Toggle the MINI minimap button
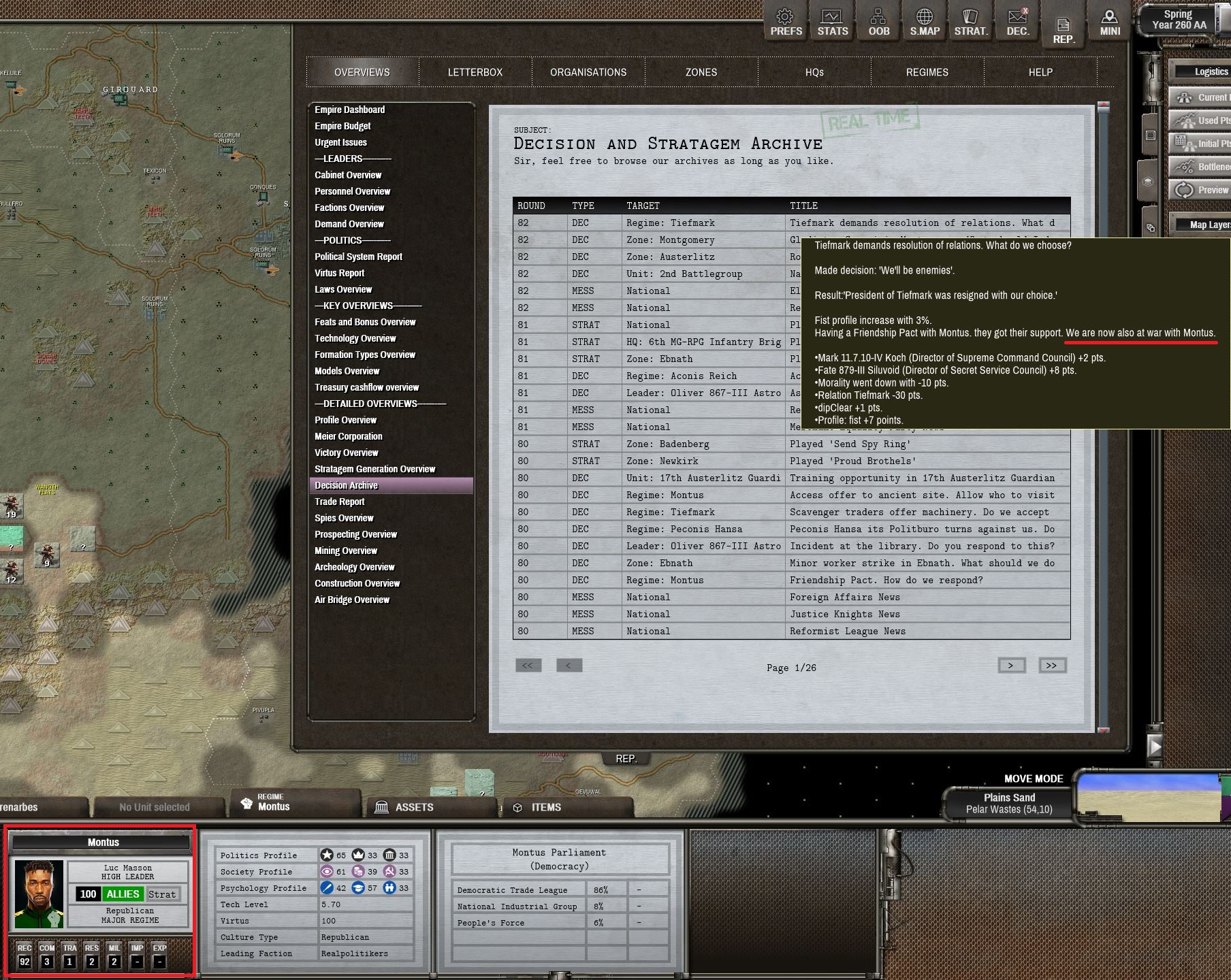 [1110, 22]
